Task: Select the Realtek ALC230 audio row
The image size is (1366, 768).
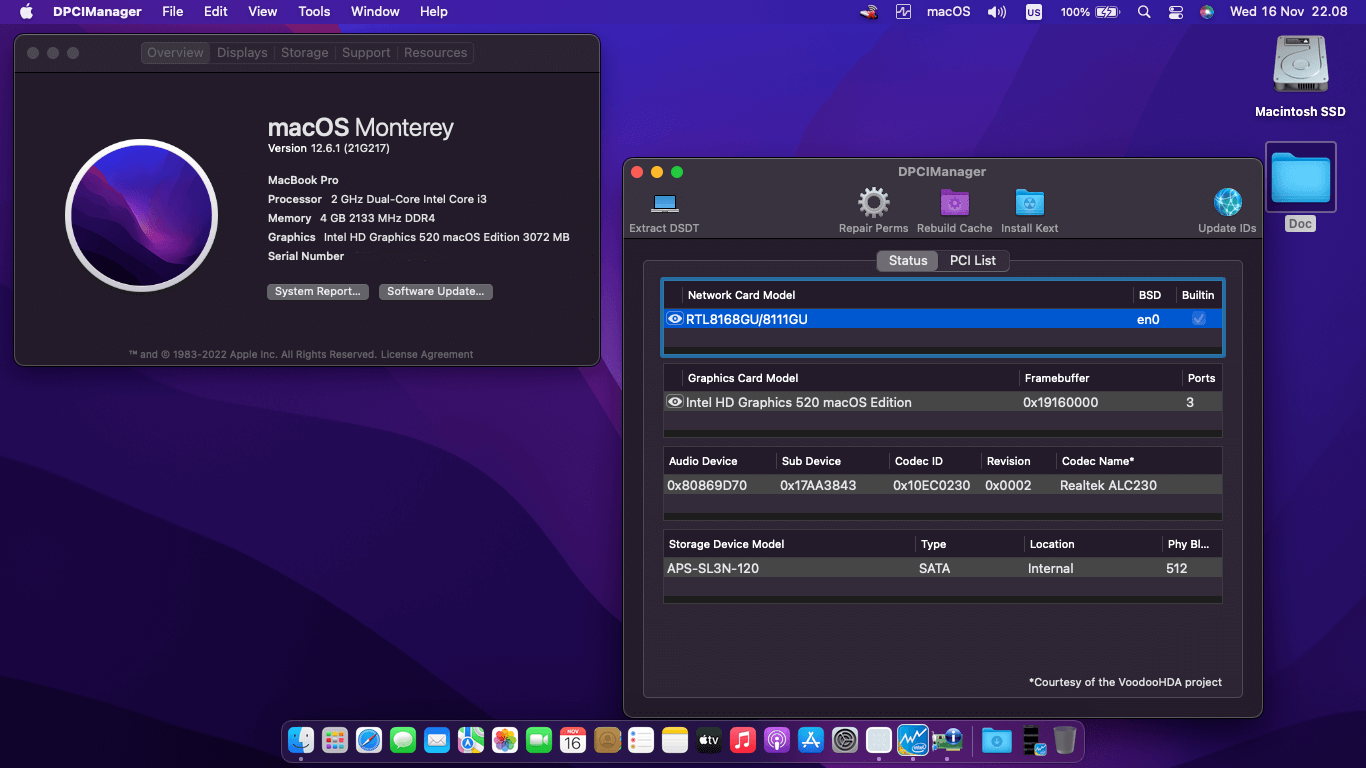Action: (943, 485)
